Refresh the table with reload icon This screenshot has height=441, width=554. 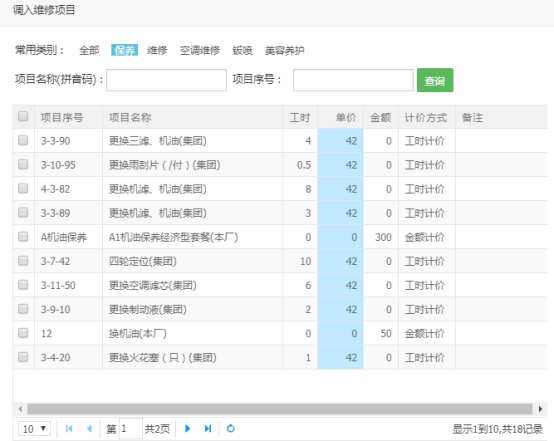tap(231, 428)
